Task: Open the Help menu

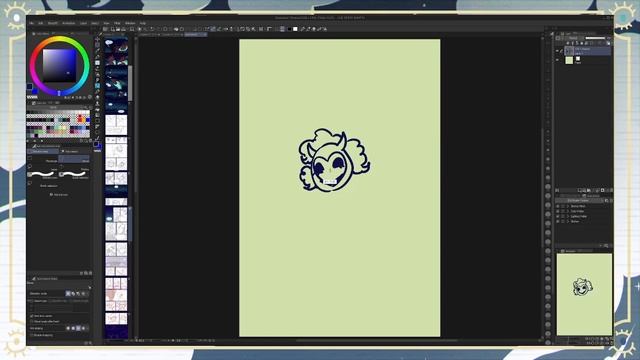Action: [x=142, y=23]
